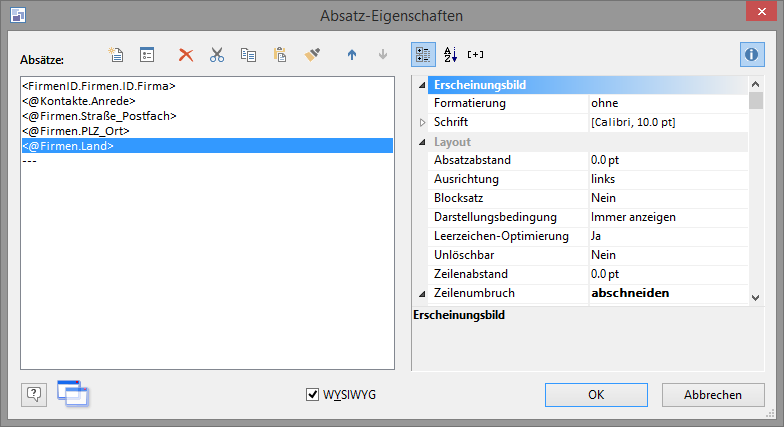Click the Abbrechen button

point(712,394)
